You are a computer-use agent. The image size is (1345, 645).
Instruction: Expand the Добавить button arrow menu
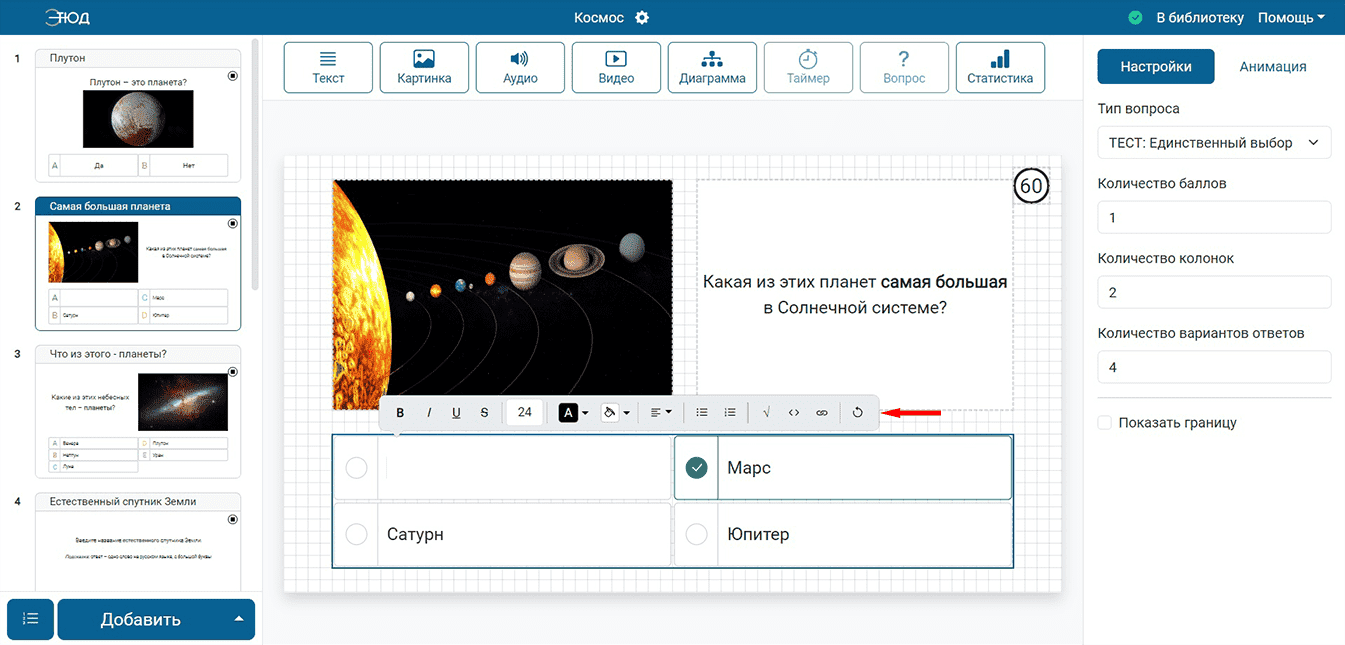click(x=239, y=619)
